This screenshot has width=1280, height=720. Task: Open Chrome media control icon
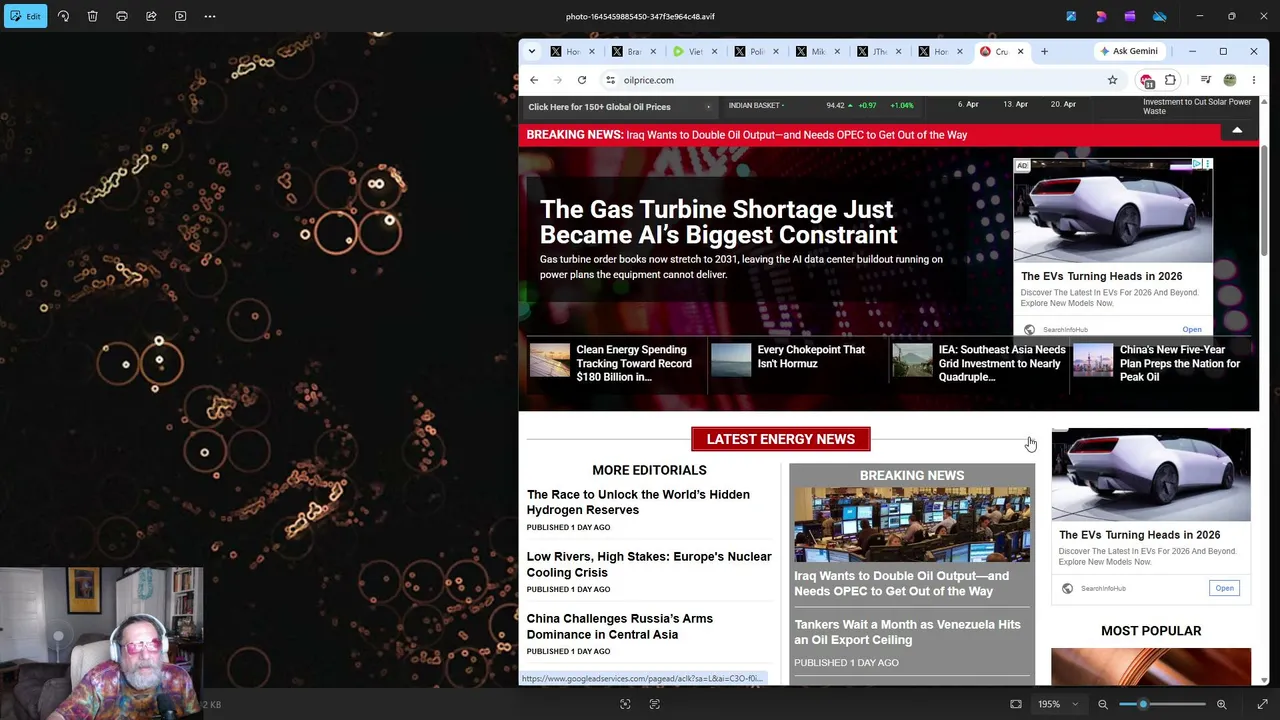[x=1206, y=80]
